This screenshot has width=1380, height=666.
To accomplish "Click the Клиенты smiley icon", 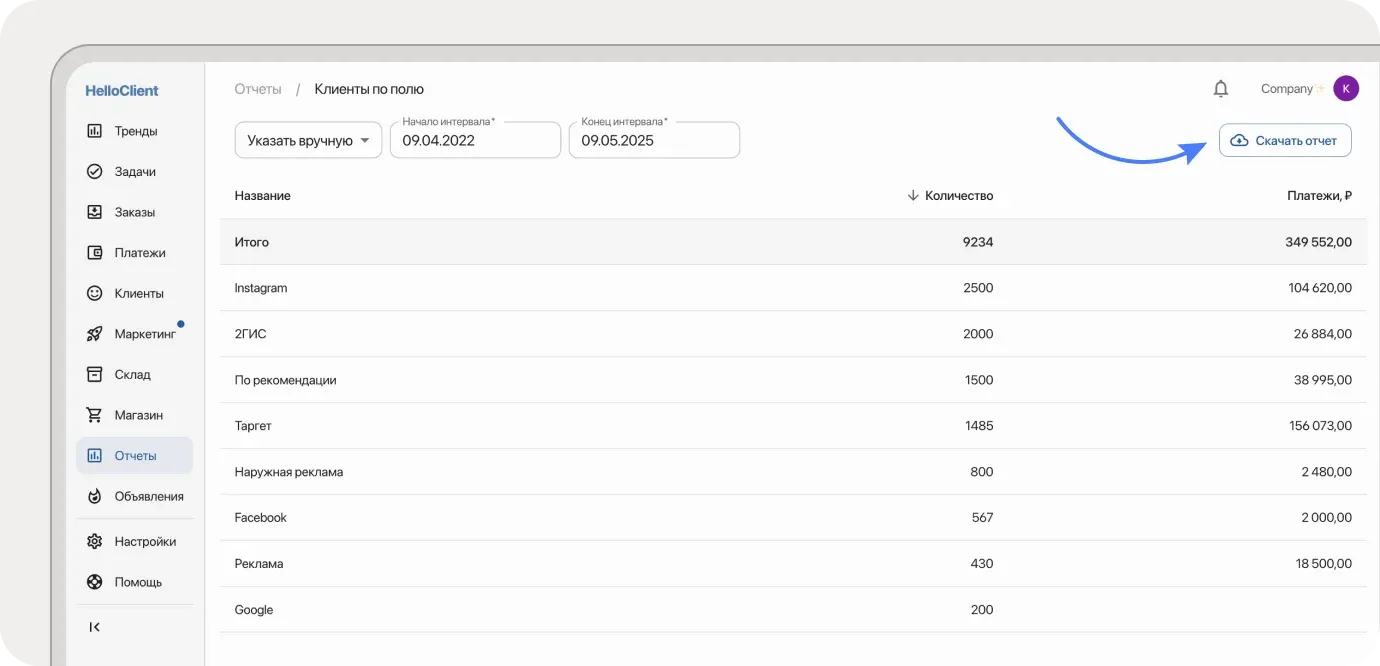I will point(95,294).
